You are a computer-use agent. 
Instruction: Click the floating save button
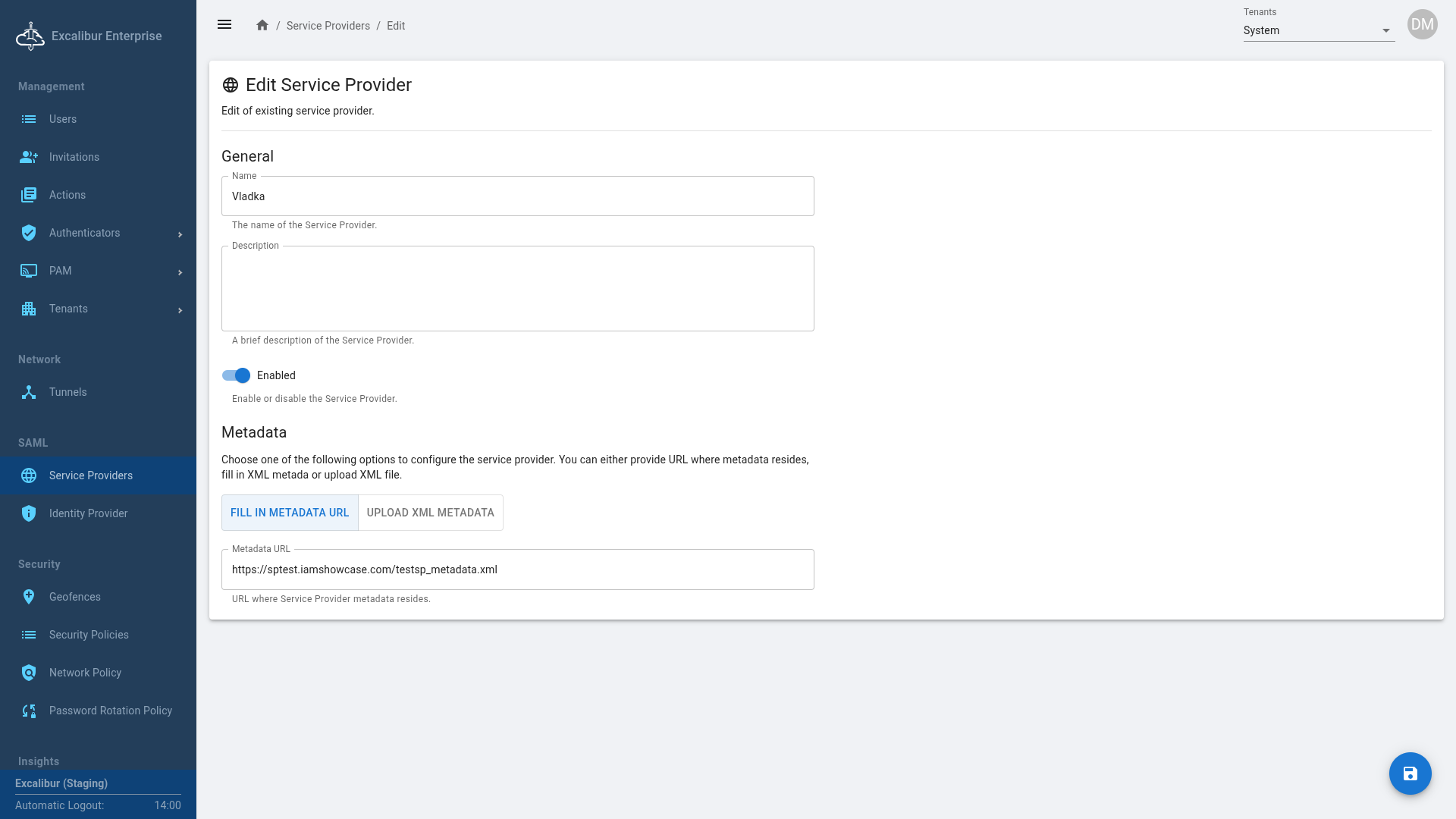click(1410, 773)
